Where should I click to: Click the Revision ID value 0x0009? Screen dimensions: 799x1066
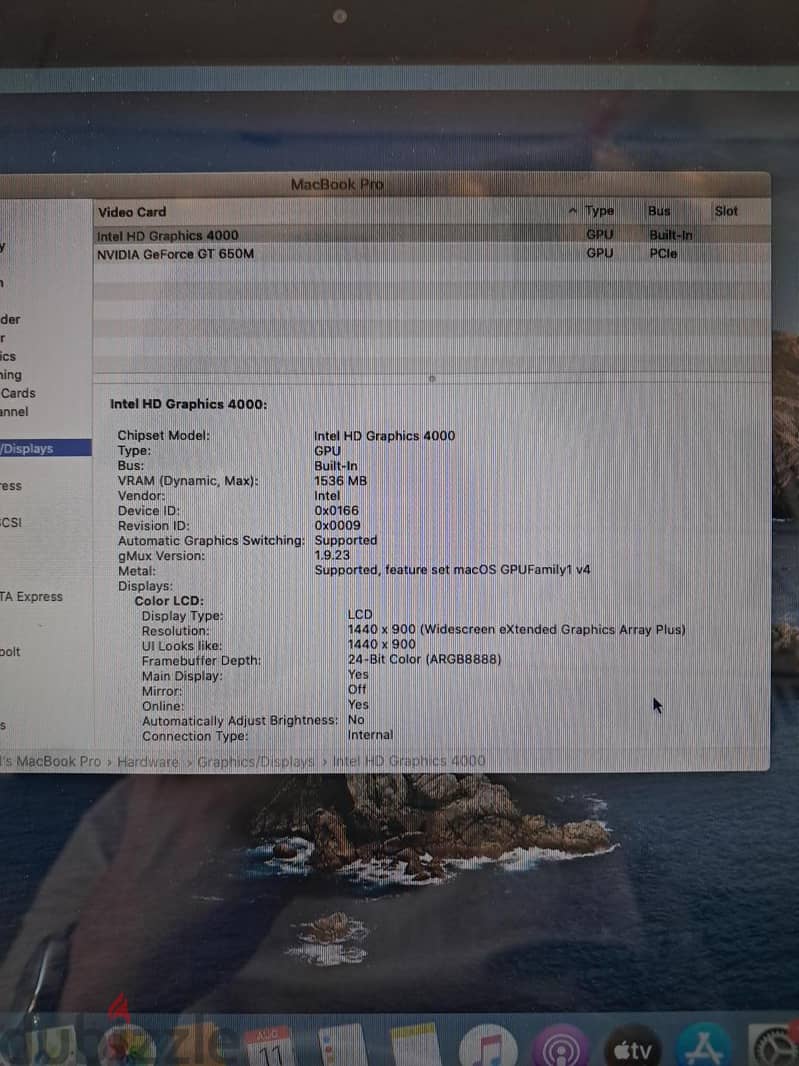(337, 526)
